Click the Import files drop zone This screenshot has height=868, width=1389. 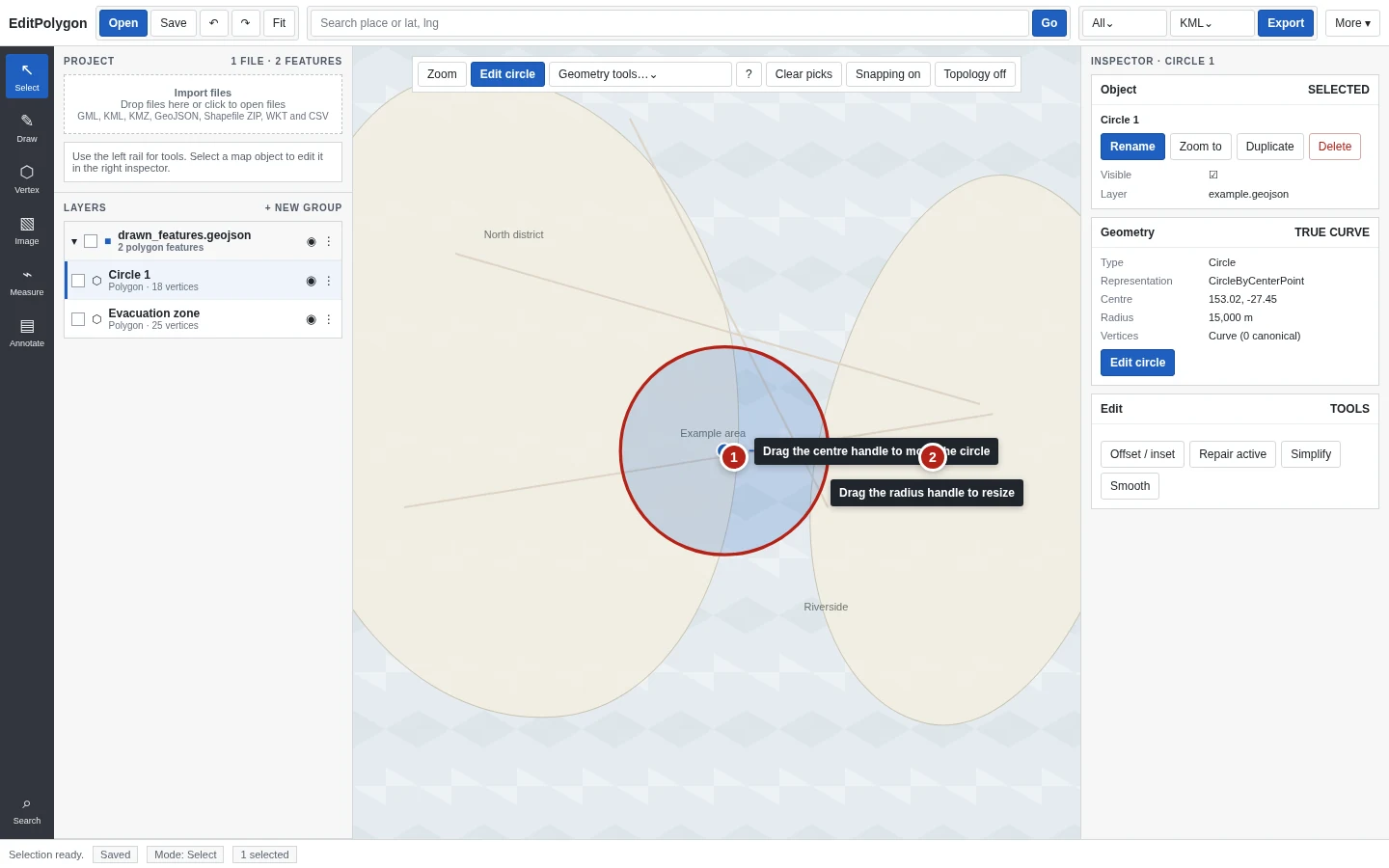point(203,104)
